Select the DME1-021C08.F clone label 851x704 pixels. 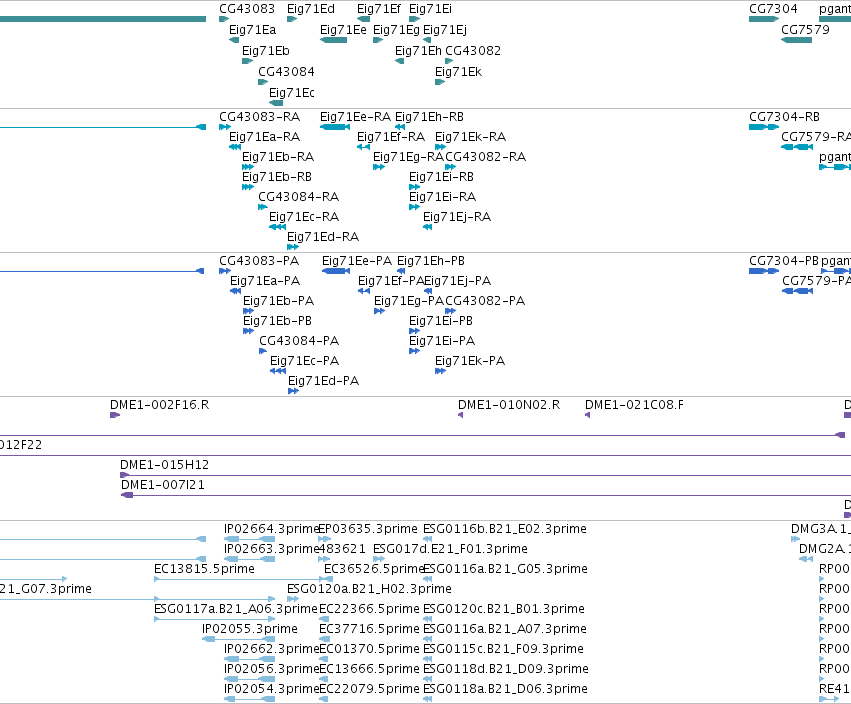click(x=634, y=405)
